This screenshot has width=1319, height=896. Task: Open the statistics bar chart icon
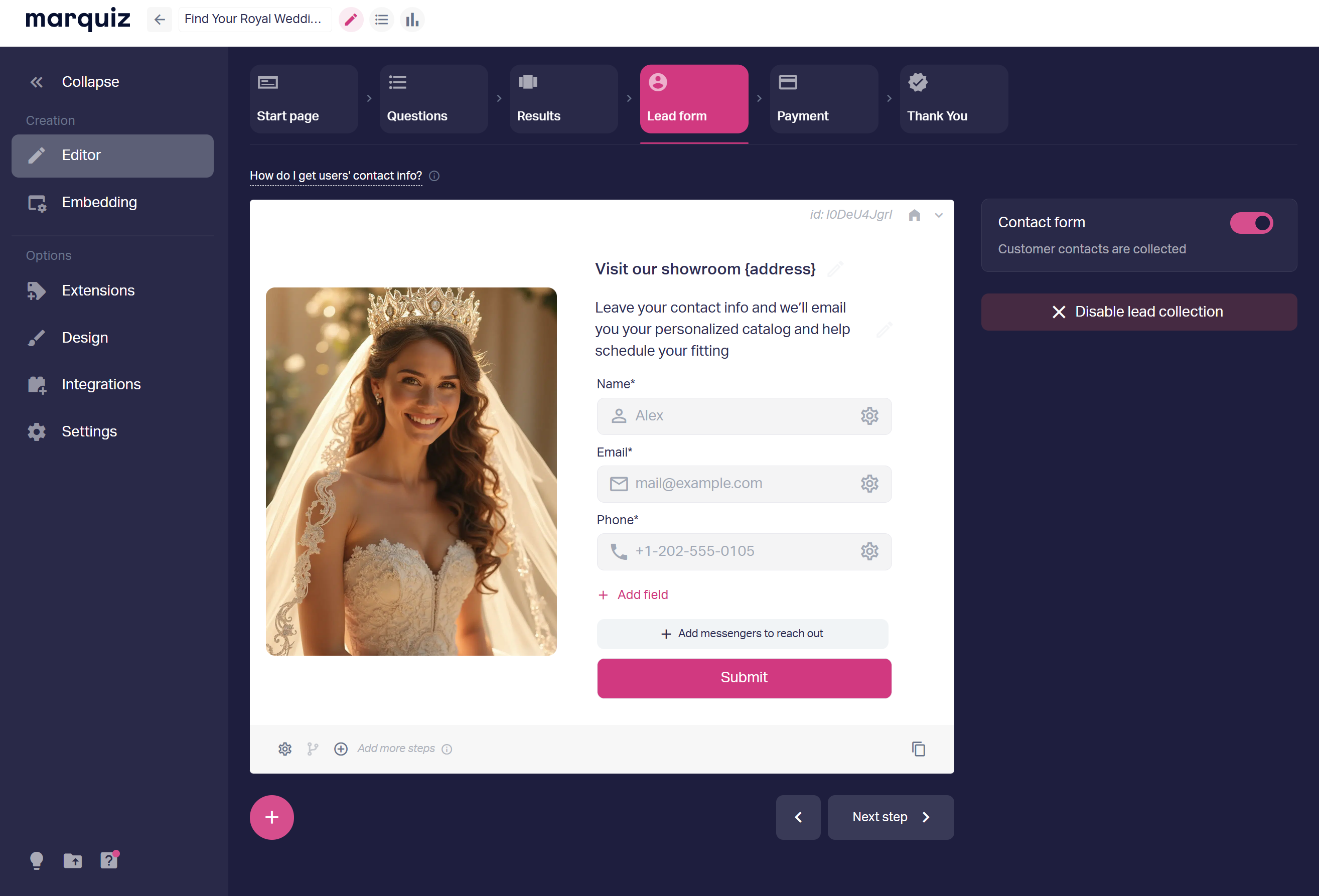(412, 19)
